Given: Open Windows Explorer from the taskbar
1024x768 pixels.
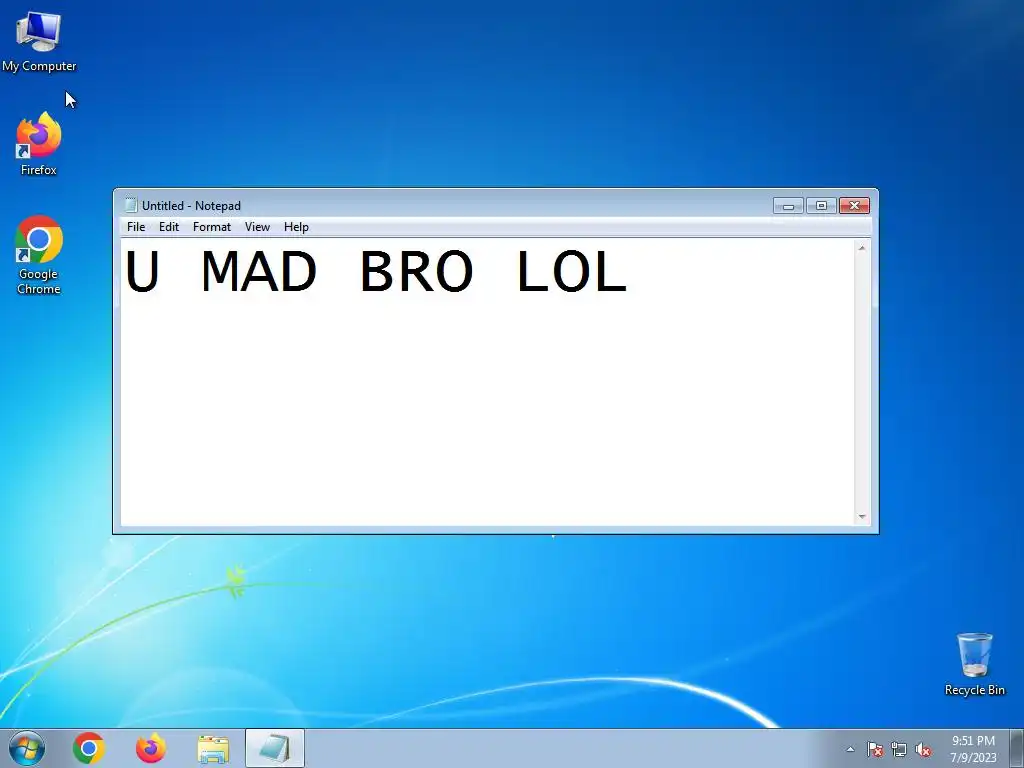Looking at the screenshot, I should pyautogui.click(x=213, y=749).
